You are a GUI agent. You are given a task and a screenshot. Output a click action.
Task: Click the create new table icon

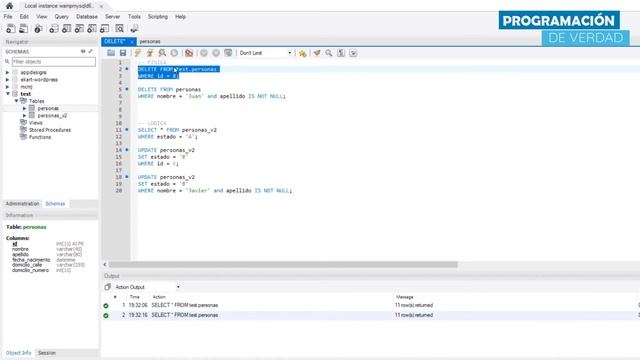[67, 29]
